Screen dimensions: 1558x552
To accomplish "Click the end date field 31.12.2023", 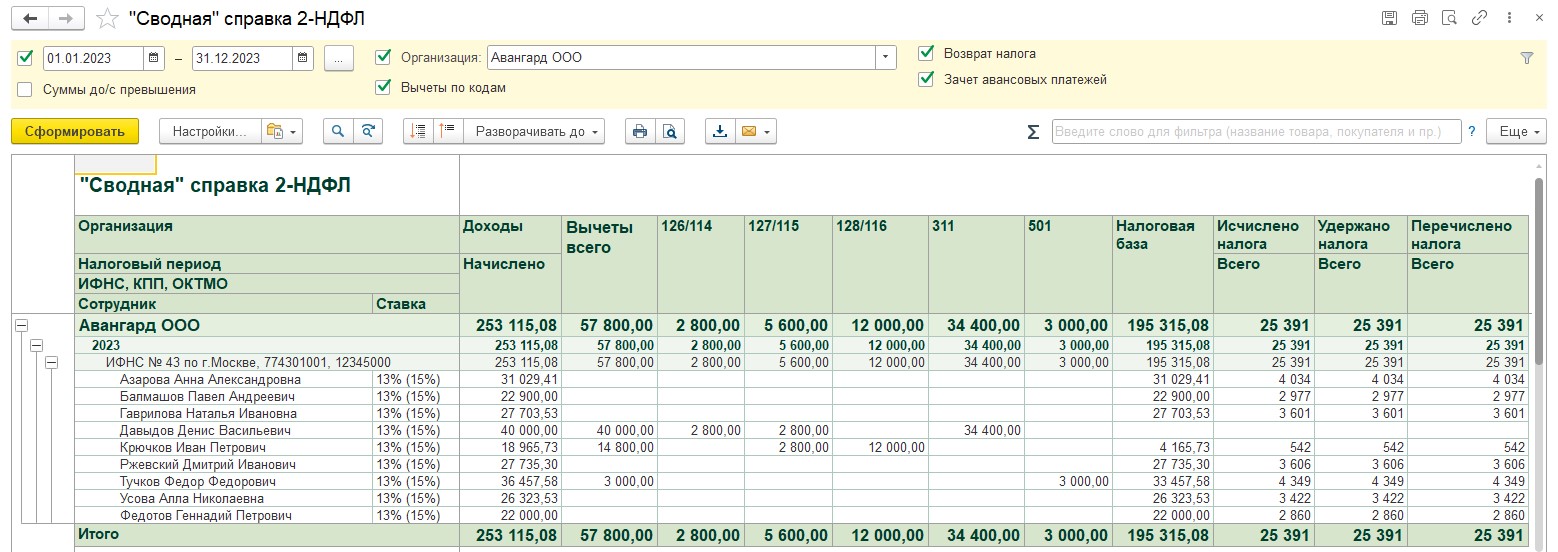I will 242,58.
